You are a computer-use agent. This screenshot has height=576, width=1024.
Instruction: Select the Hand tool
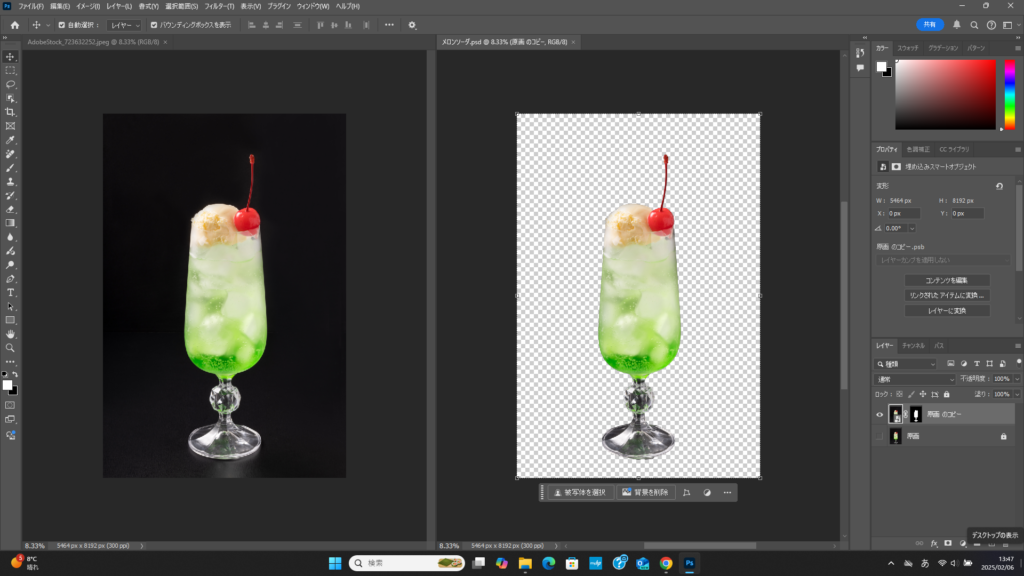(x=10, y=333)
